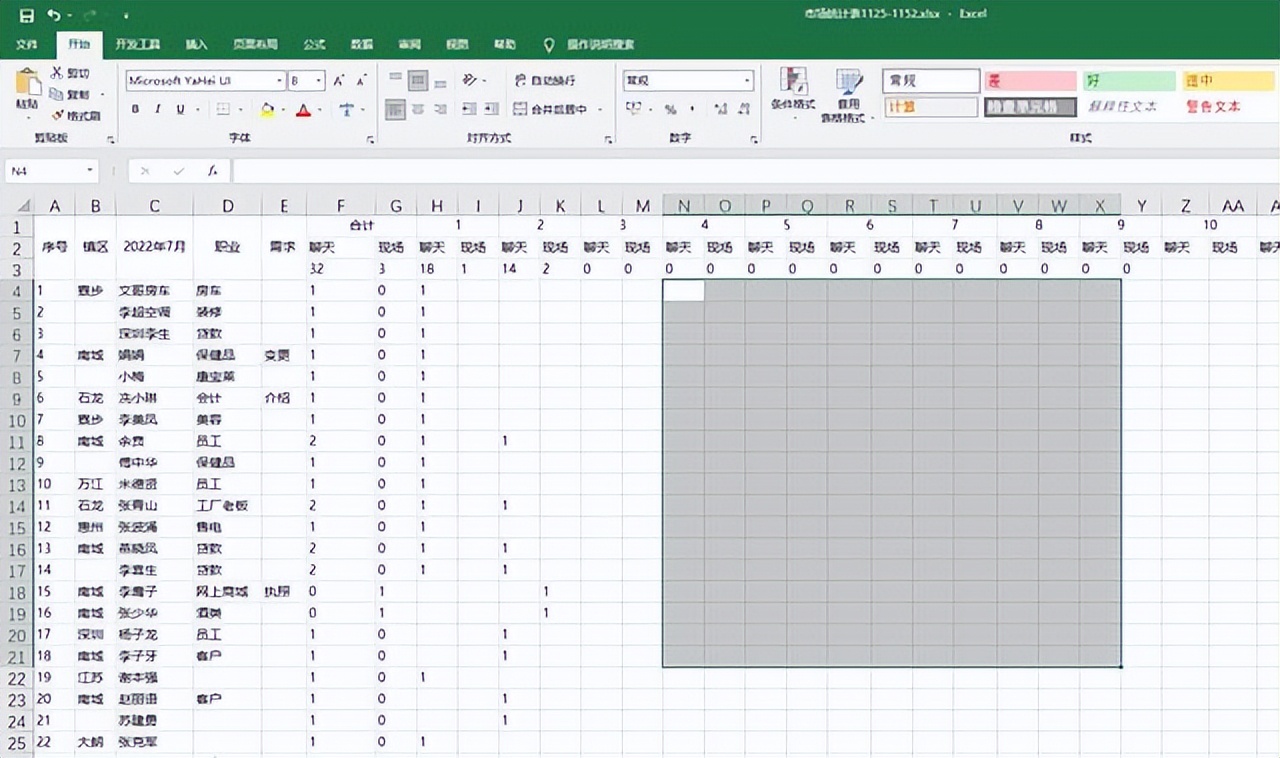Center text horizontally in cells
1280x758 pixels.
pos(418,109)
